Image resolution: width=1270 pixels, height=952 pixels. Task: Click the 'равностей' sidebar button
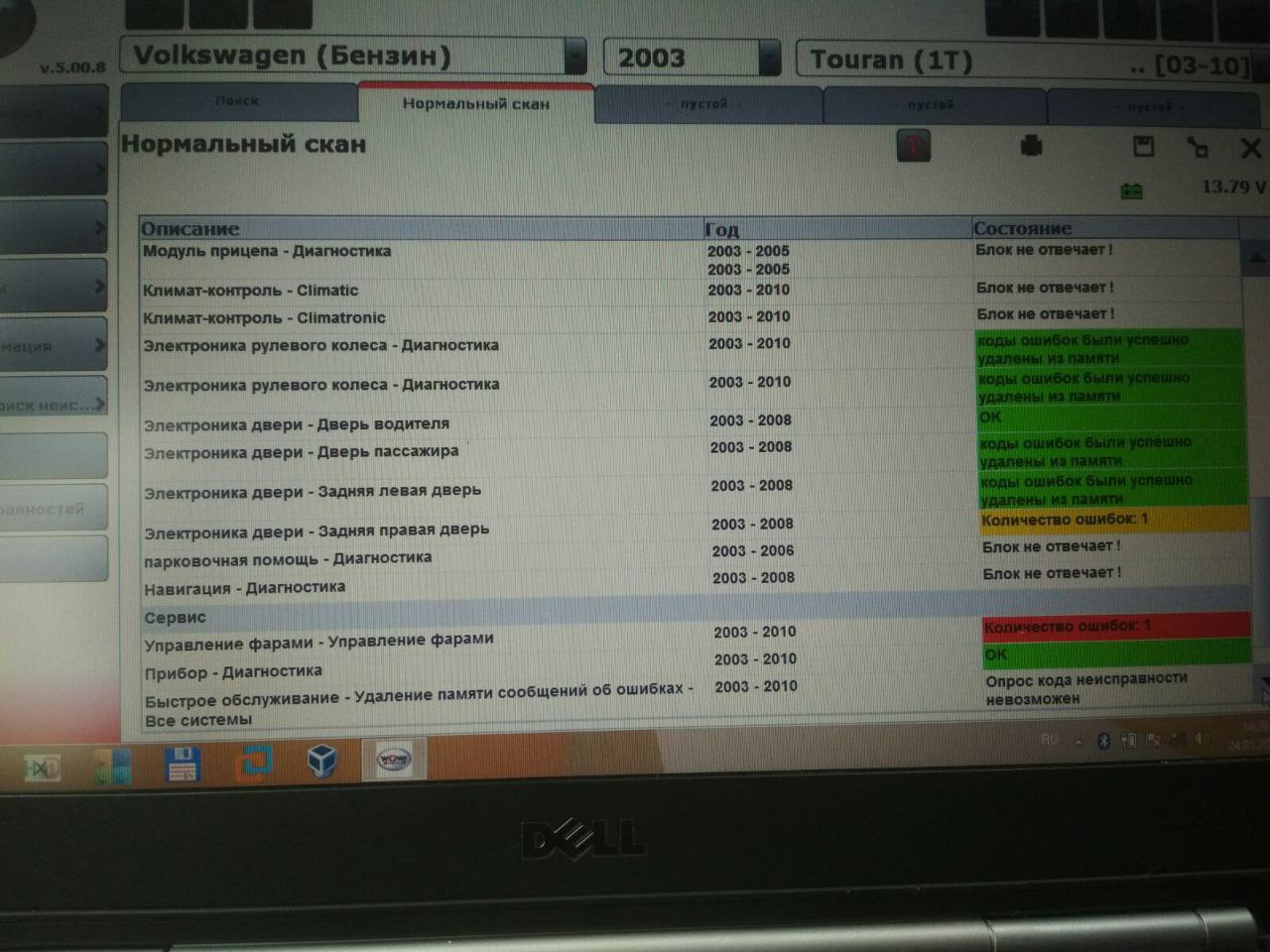tap(54, 508)
